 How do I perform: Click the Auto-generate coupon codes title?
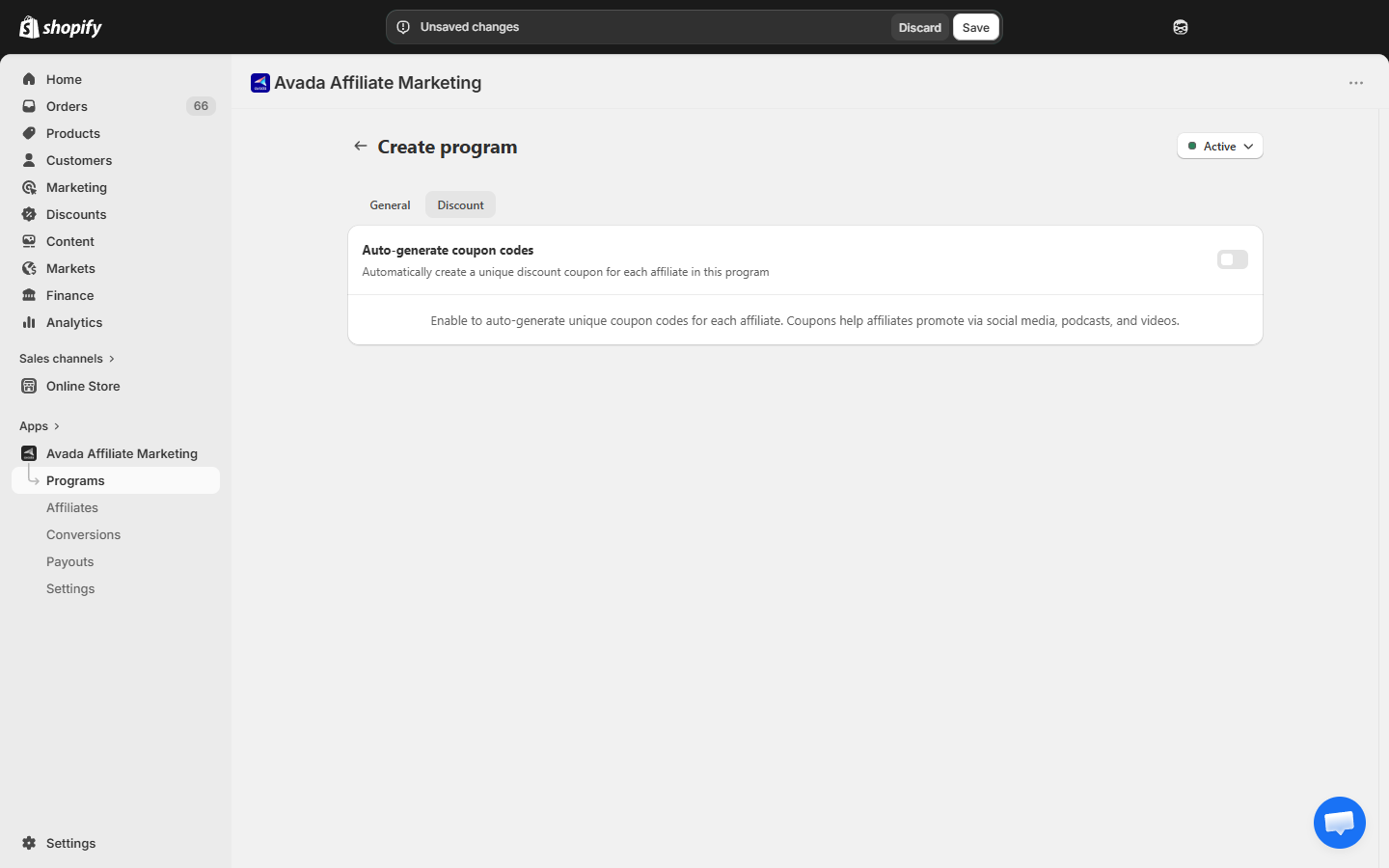point(448,250)
